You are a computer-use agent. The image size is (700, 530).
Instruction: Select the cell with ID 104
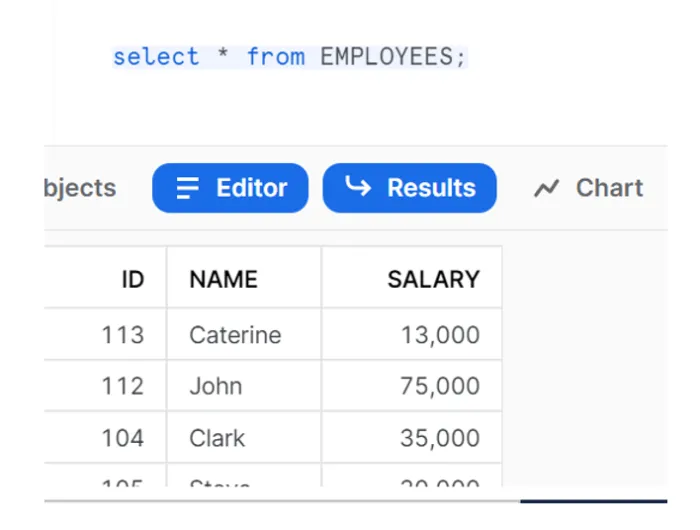point(122,438)
